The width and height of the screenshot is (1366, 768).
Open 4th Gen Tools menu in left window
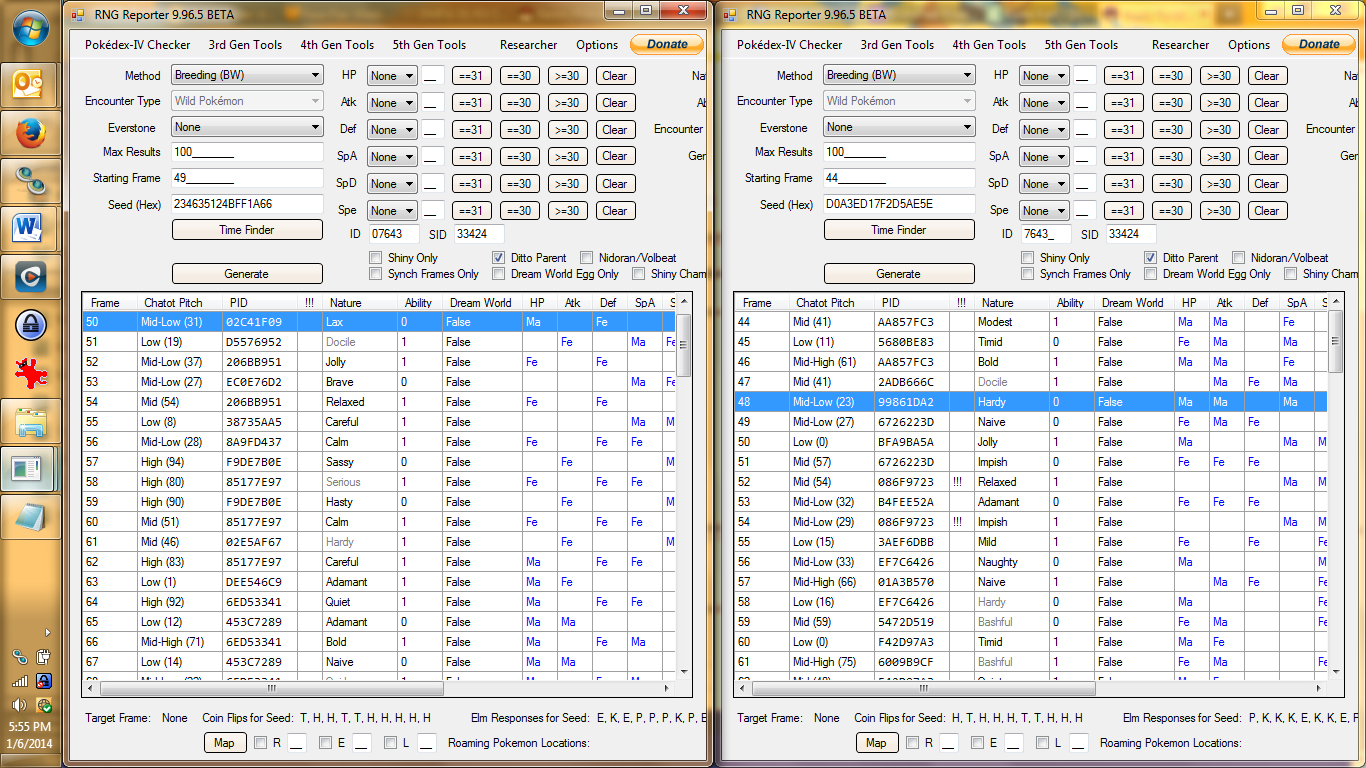(x=337, y=45)
